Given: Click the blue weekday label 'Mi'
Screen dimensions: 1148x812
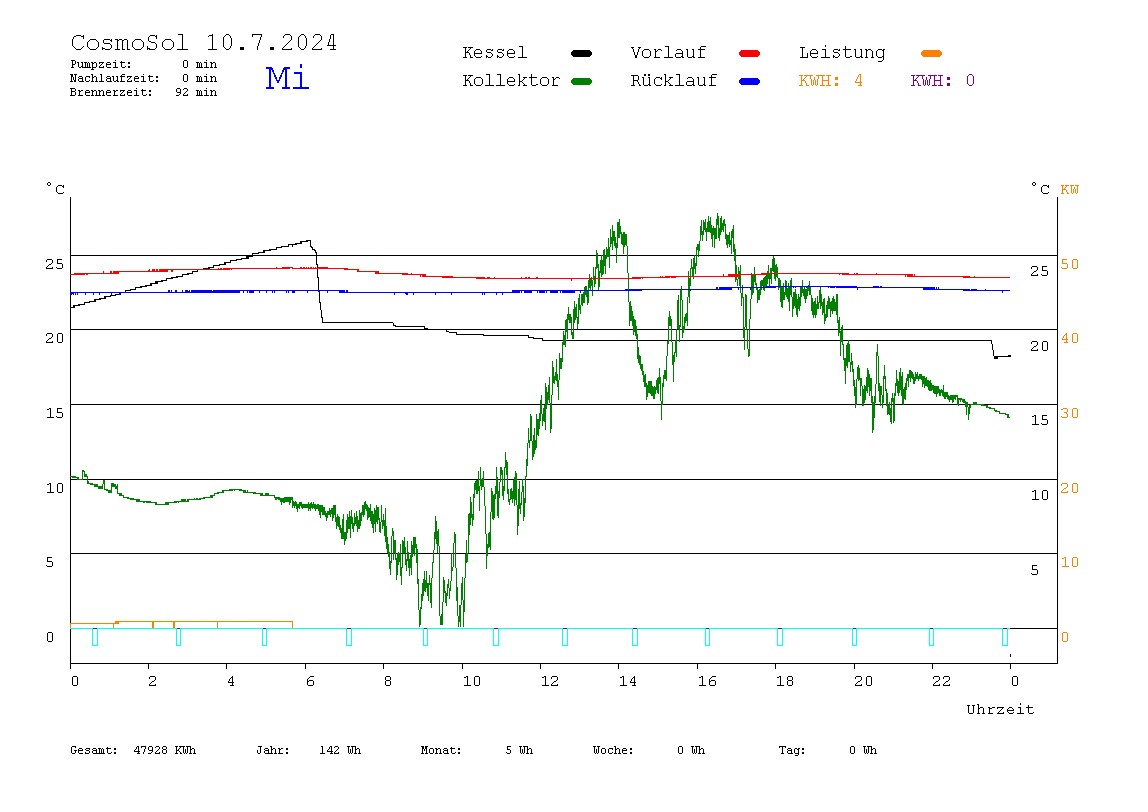Looking at the screenshot, I should coord(287,78).
